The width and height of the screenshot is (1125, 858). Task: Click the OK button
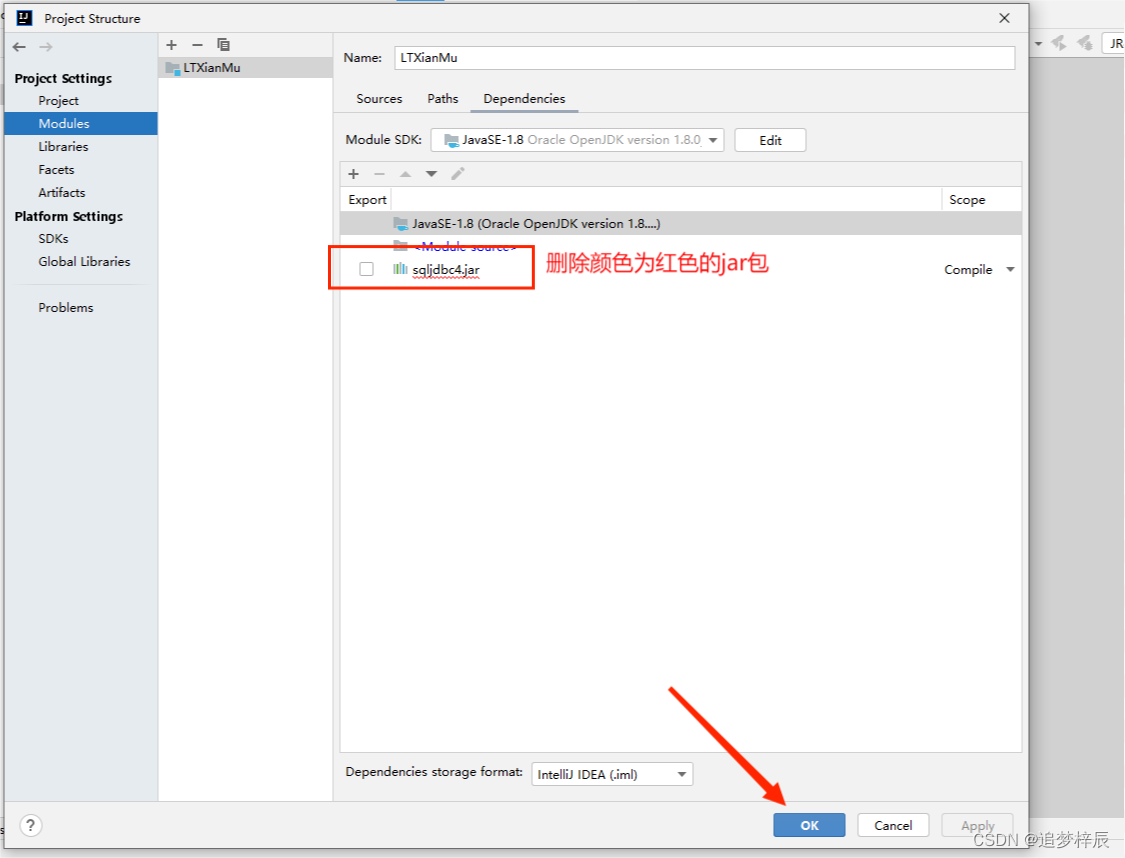click(x=809, y=825)
